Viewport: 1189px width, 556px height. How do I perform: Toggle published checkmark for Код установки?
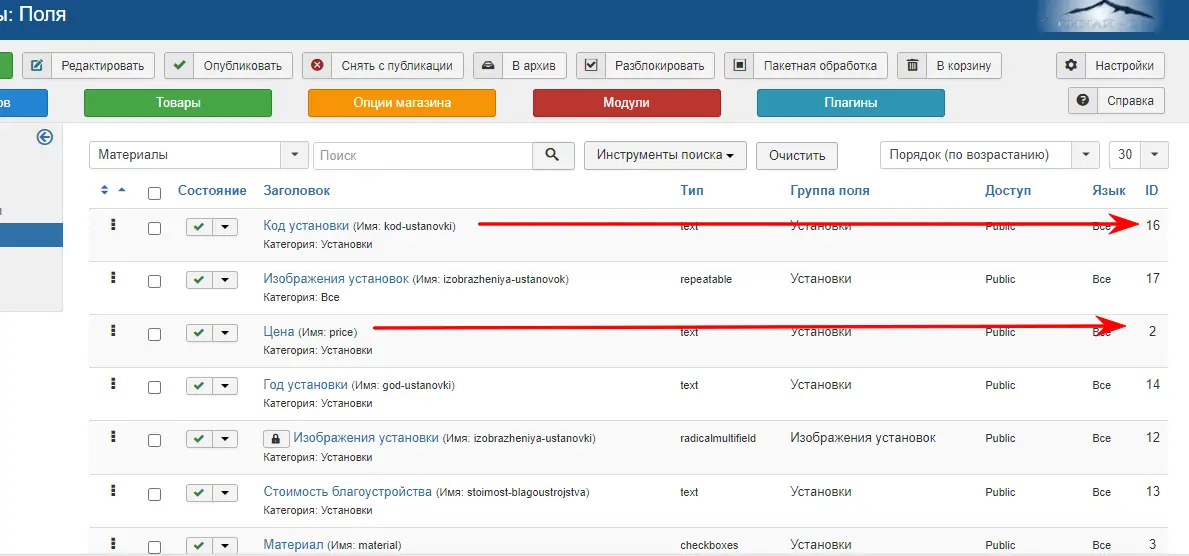[199, 227]
